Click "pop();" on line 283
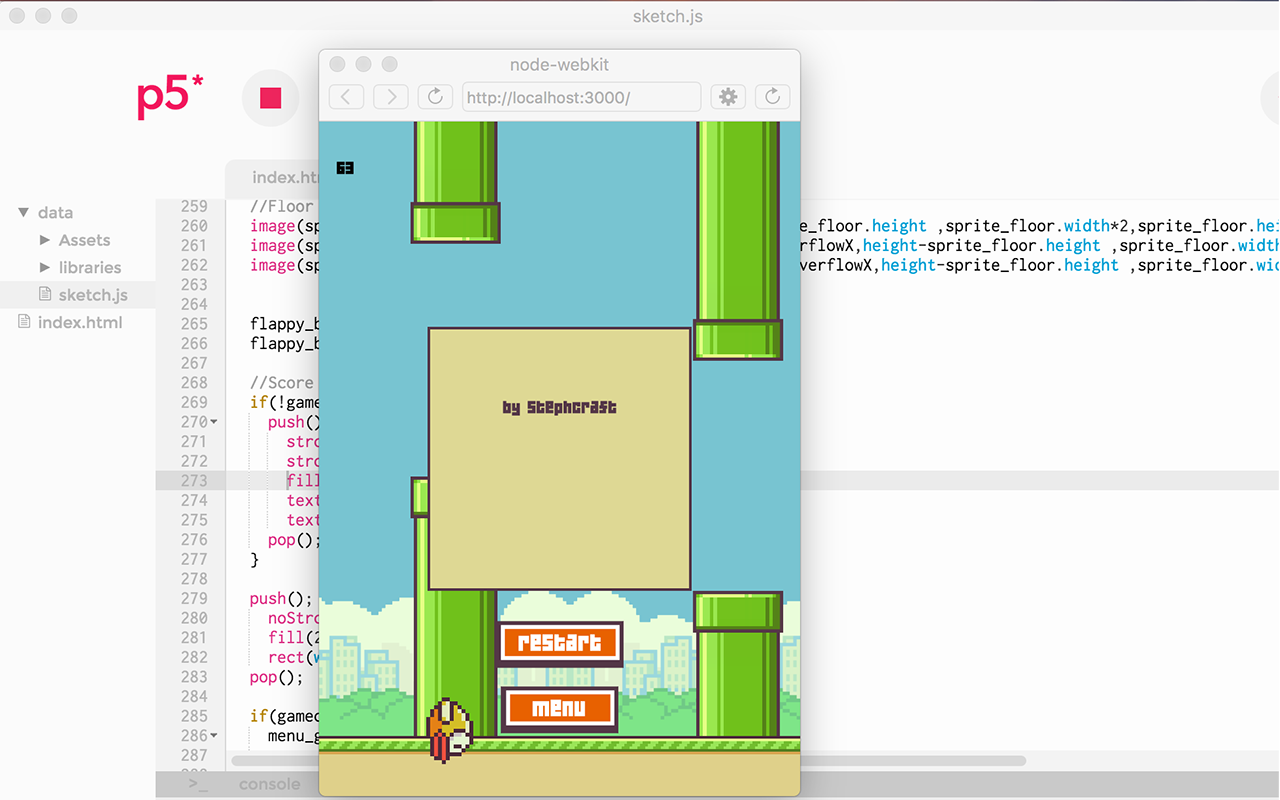 click(276, 677)
